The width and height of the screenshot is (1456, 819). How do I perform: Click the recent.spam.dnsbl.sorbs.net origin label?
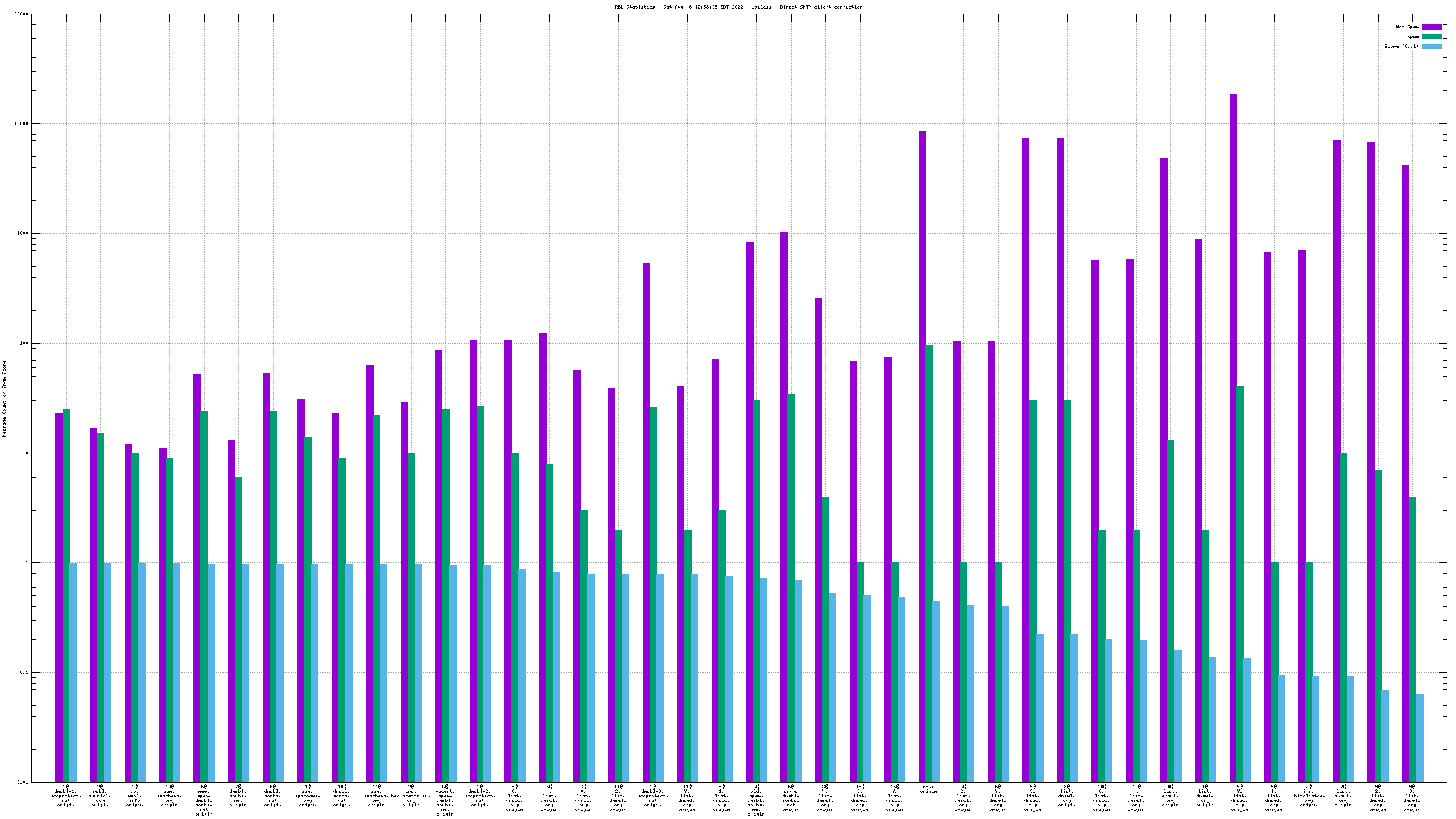445,800
